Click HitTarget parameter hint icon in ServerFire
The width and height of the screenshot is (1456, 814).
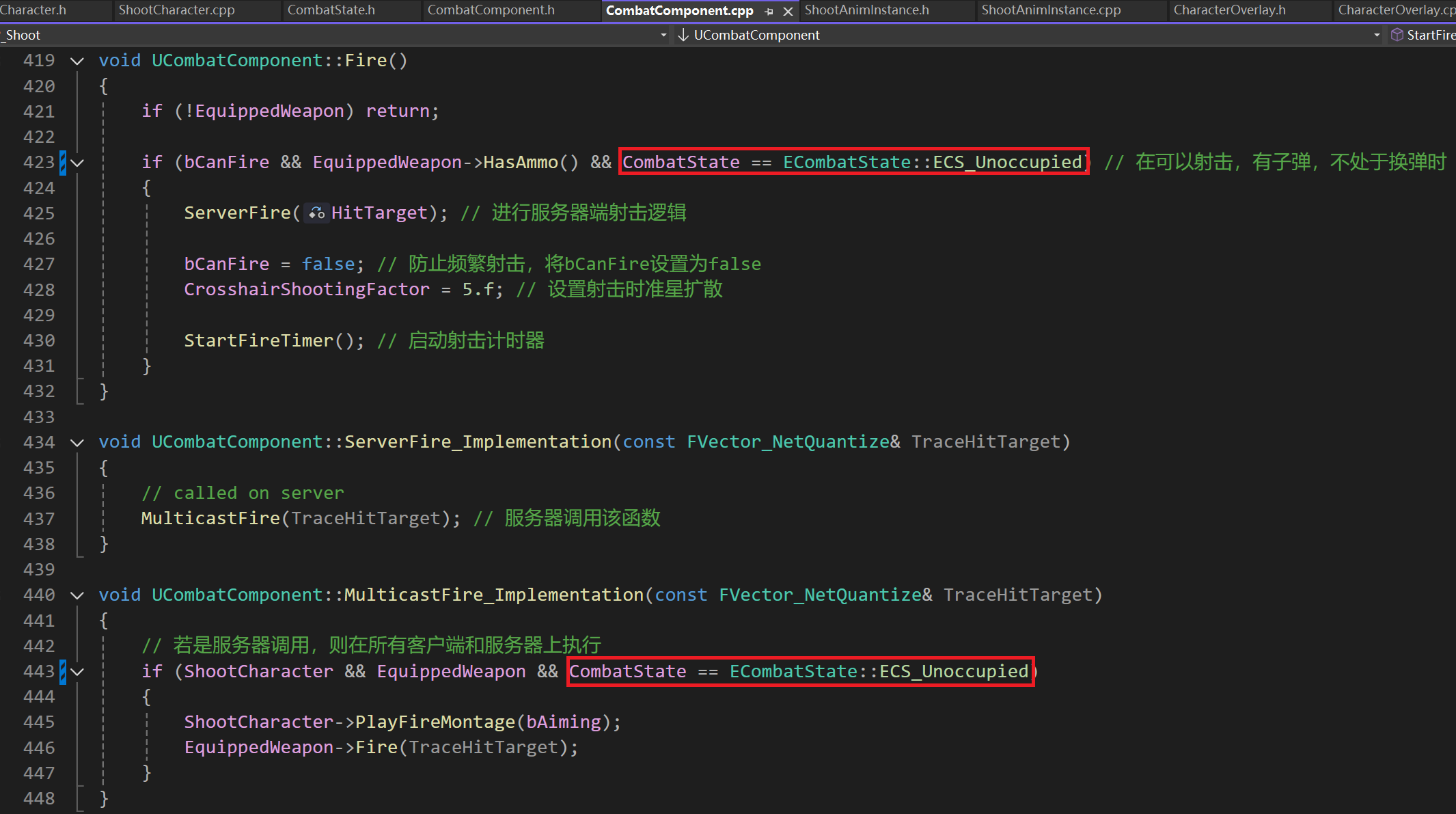[316, 213]
